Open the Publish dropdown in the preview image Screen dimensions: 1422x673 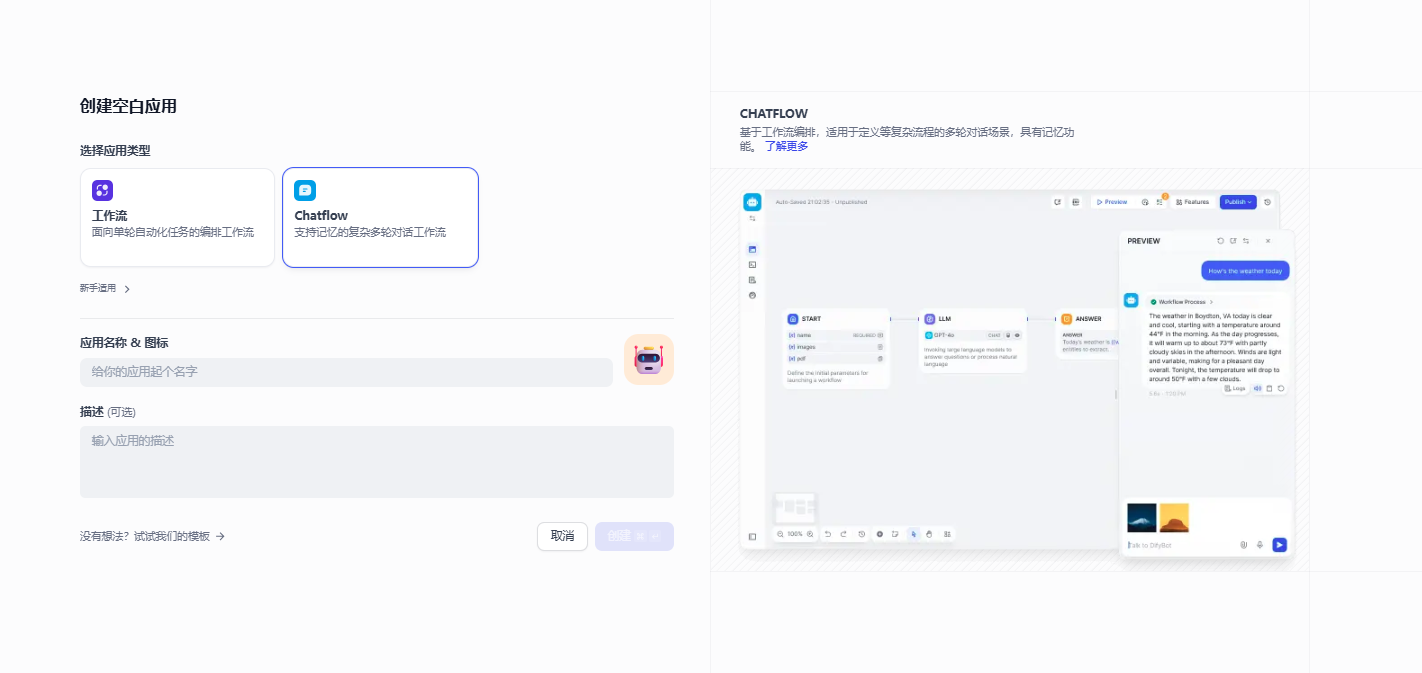pos(1238,202)
